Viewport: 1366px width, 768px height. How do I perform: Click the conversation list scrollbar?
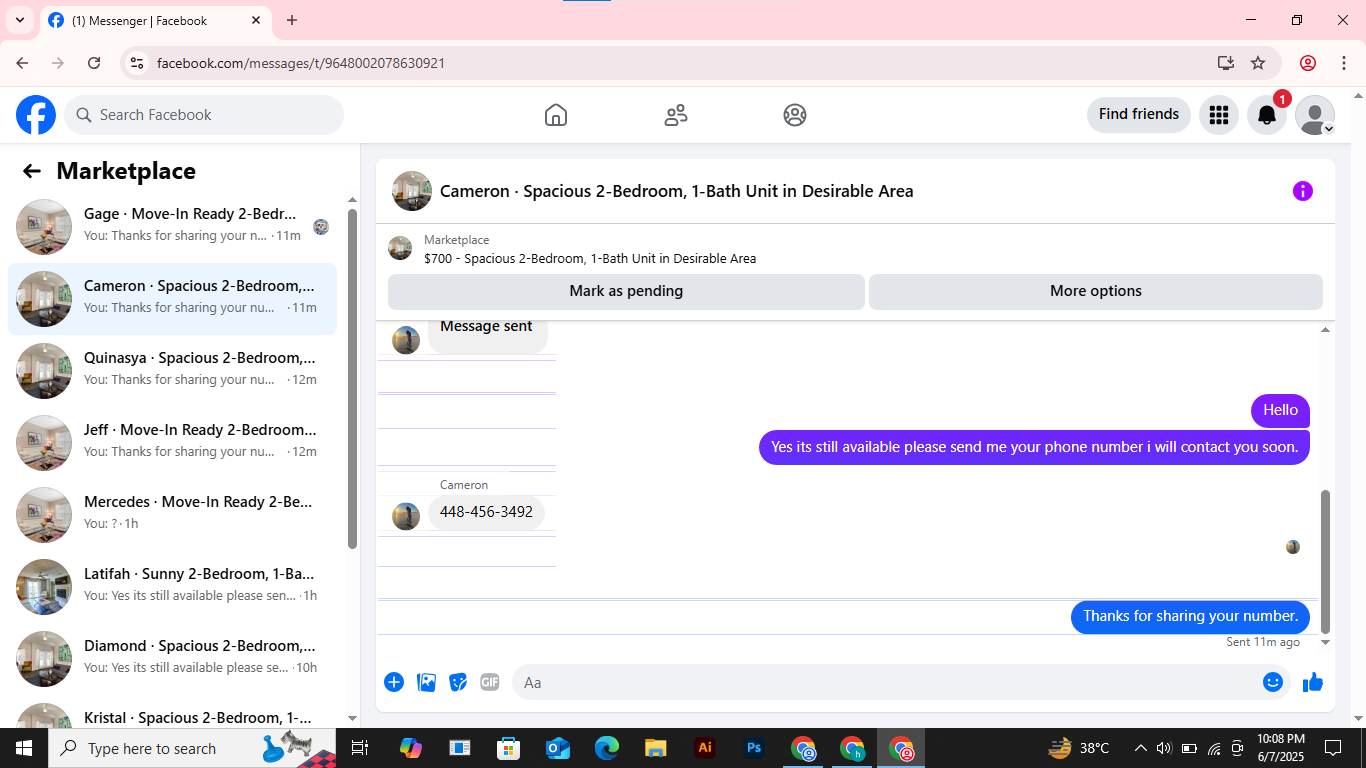coord(352,379)
